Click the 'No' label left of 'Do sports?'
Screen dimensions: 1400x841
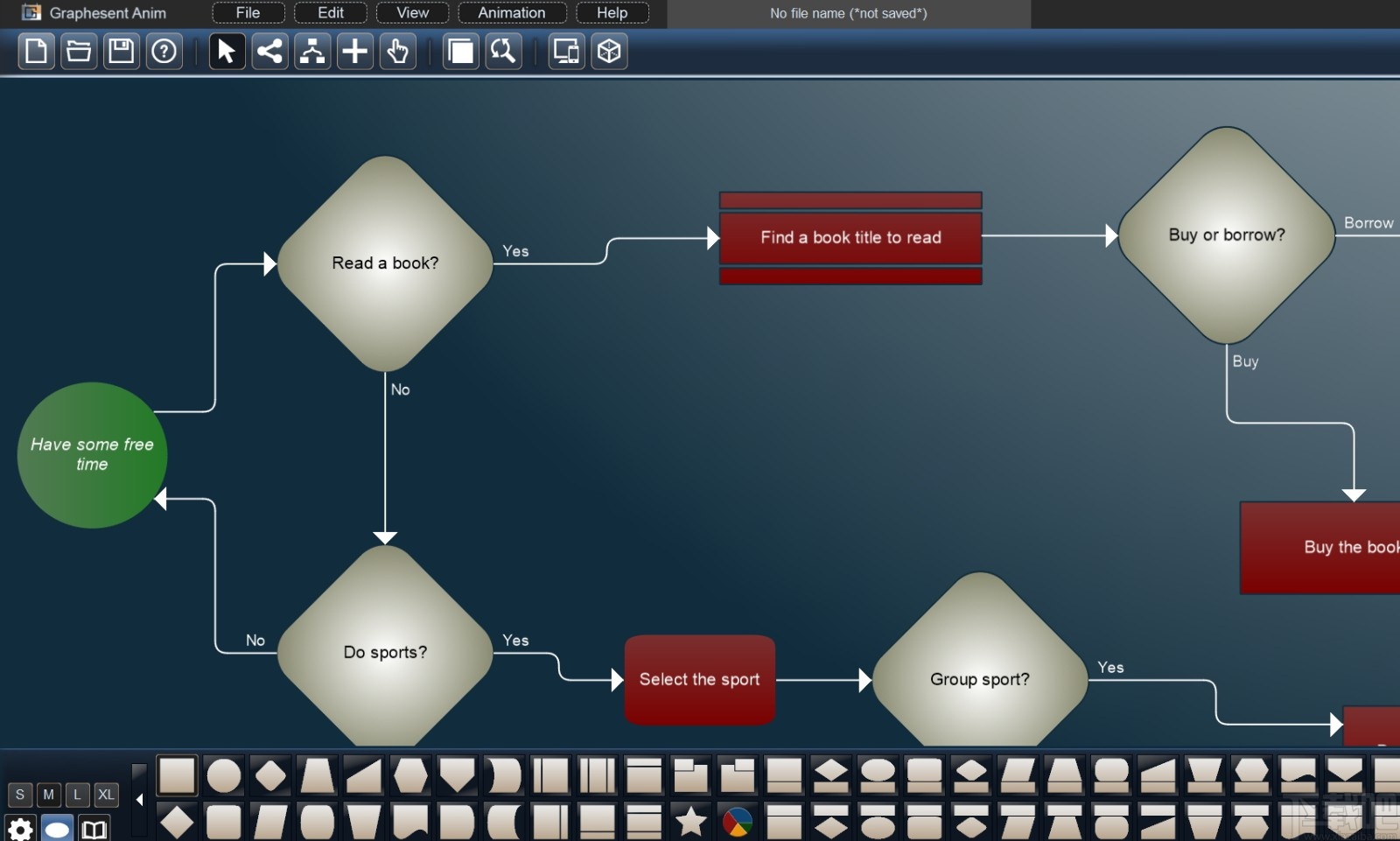[255, 641]
